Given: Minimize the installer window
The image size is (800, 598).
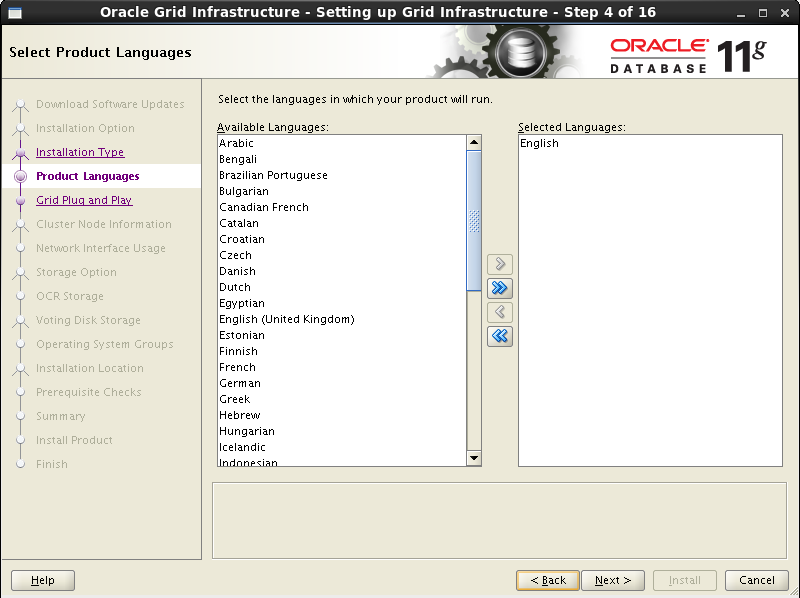Looking at the screenshot, I should tap(741, 13).
